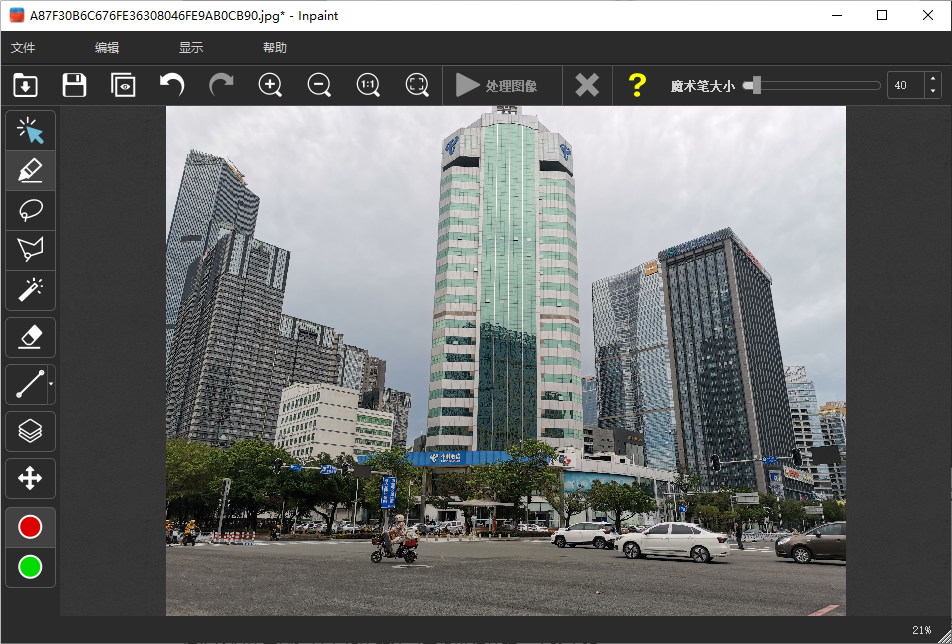952x644 pixels.
Task: Select the Marker tool in sidebar
Action: (30, 171)
